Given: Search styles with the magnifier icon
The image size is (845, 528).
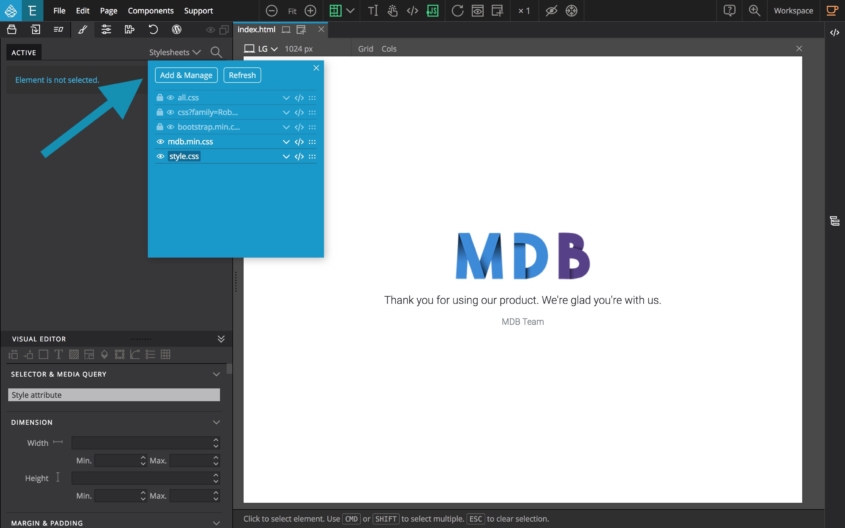Looking at the screenshot, I should tap(216, 52).
